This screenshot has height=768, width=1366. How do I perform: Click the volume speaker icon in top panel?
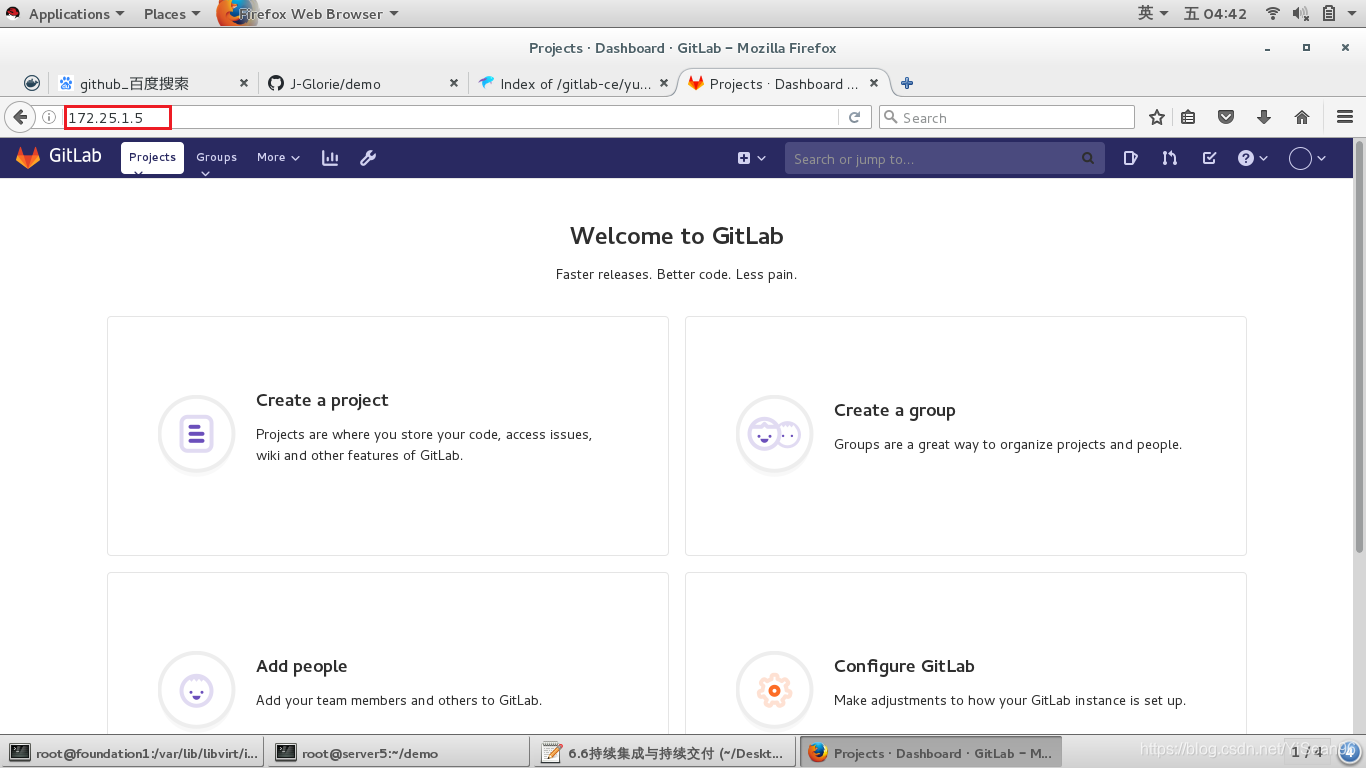[x=1300, y=14]
